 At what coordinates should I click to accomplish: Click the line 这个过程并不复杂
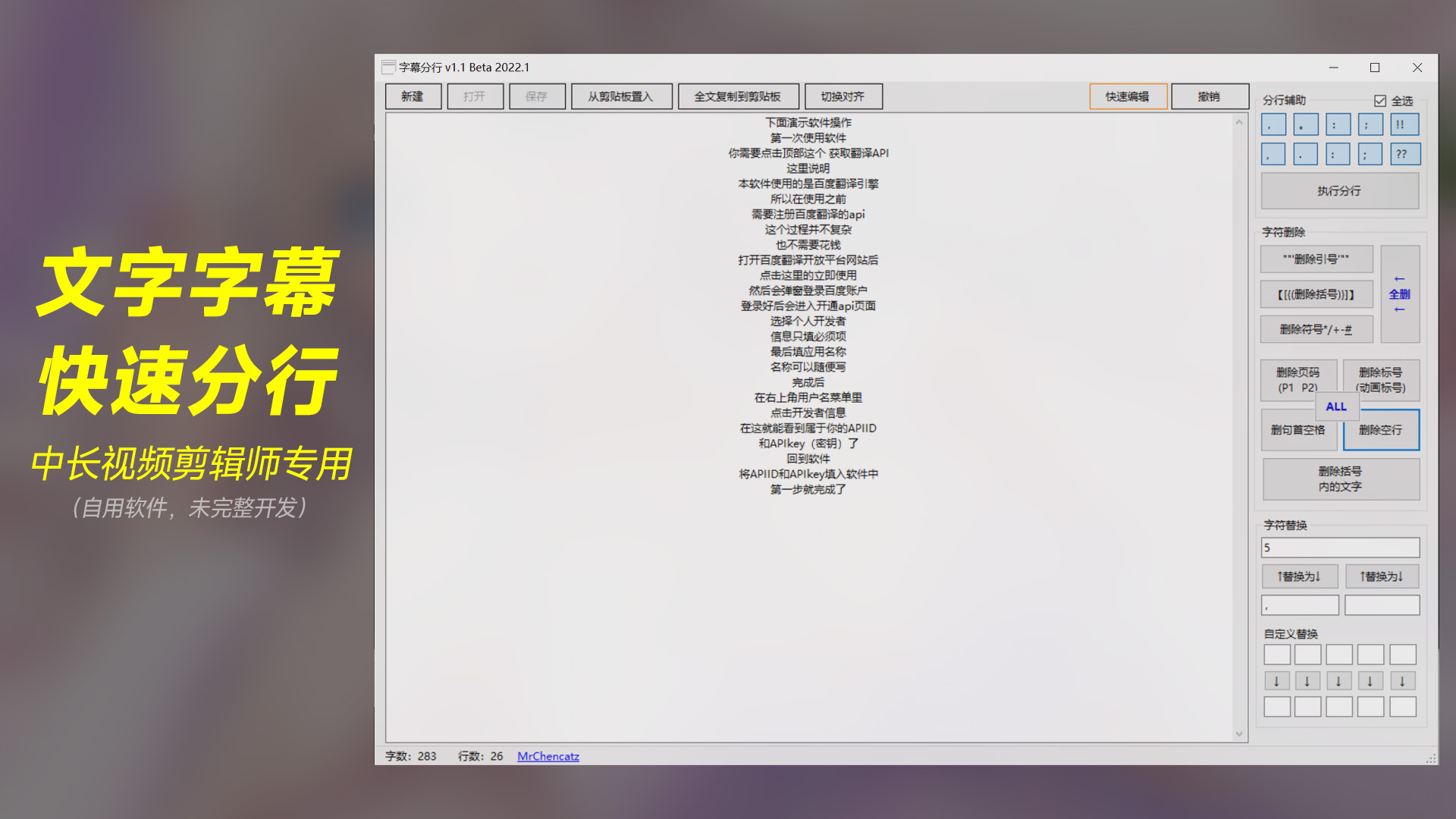[808, 230]
